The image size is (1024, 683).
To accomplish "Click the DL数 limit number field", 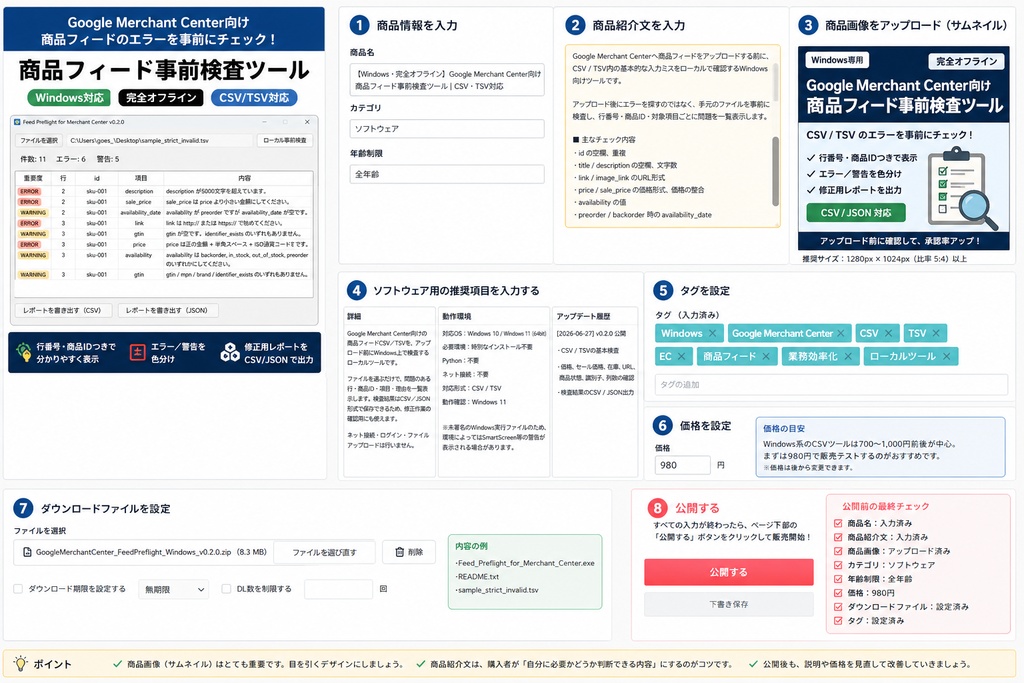I will coord(338,589).
